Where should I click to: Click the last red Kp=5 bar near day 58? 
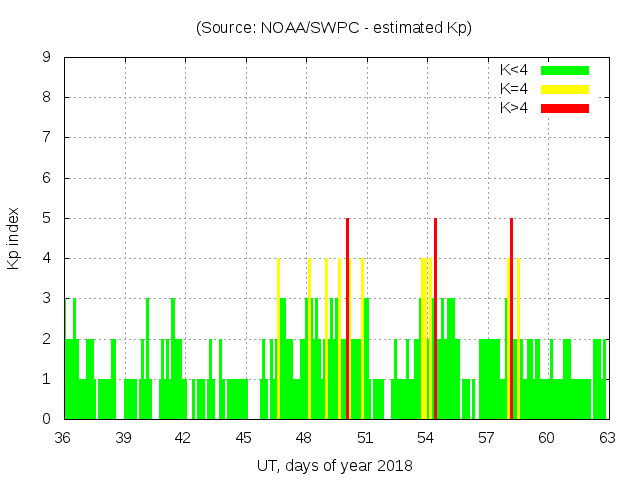click(511, 320)
